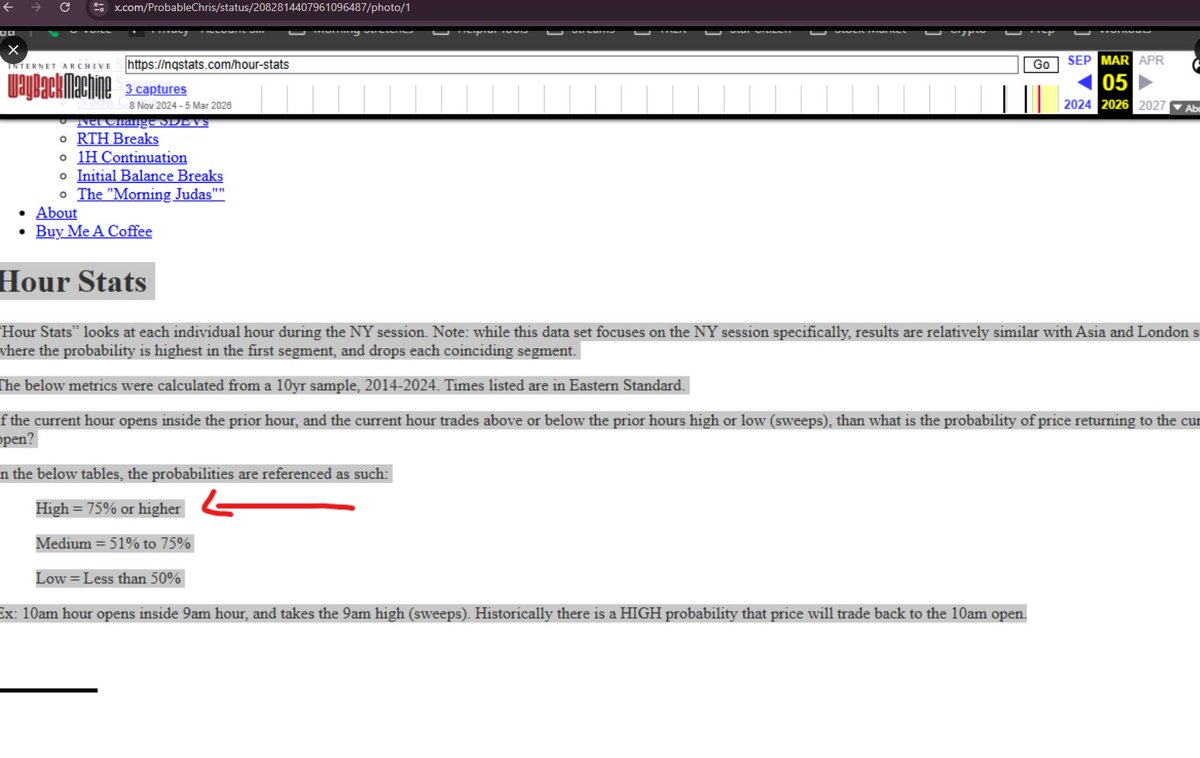This screenshot has width=1200, height=758.
Task: Click into the Wayback URL field with nqstats.com/hour-stats
Action: click(572, 64)
